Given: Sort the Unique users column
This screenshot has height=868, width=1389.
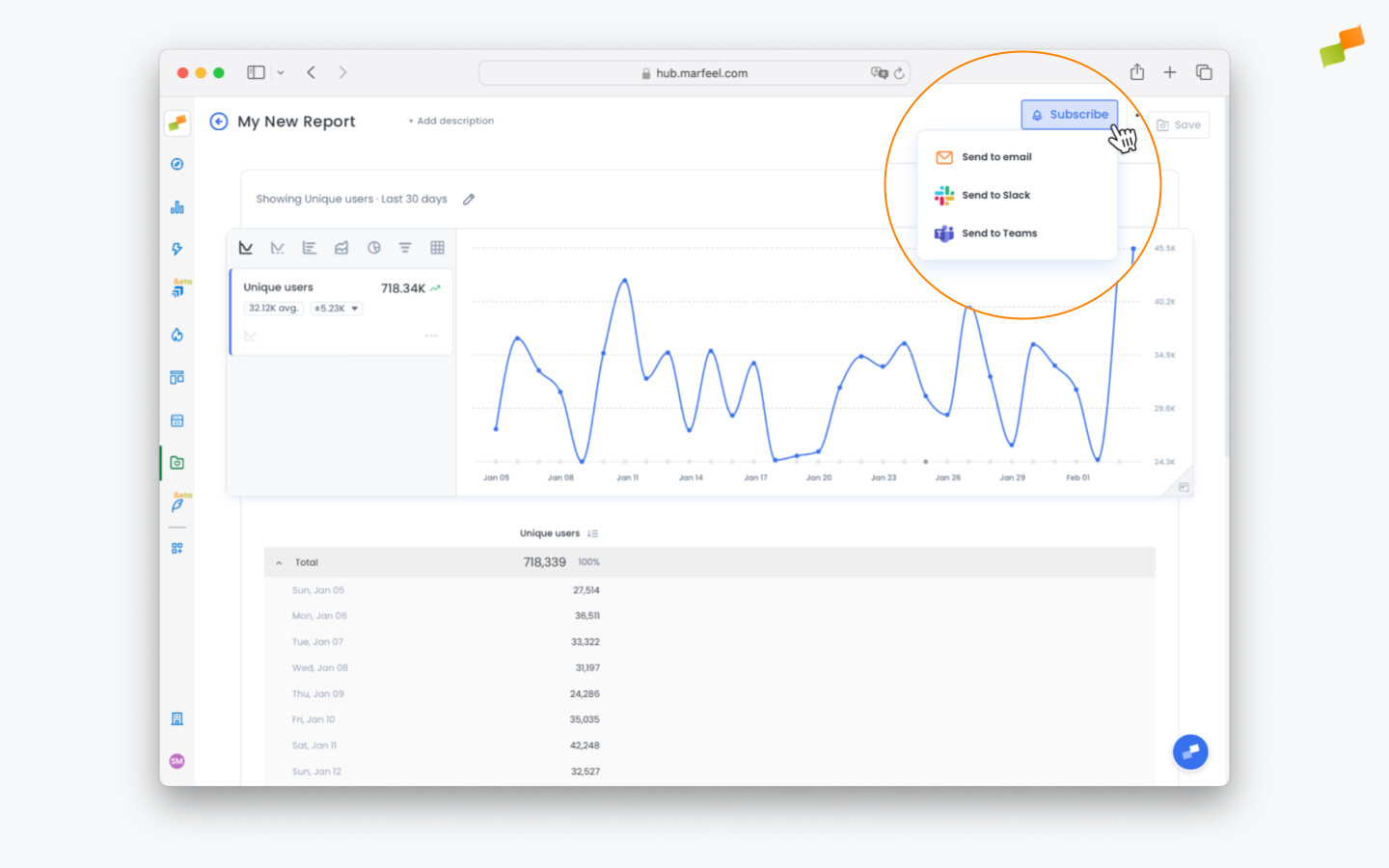Looking at the screenshot, I should pos(592,533).
